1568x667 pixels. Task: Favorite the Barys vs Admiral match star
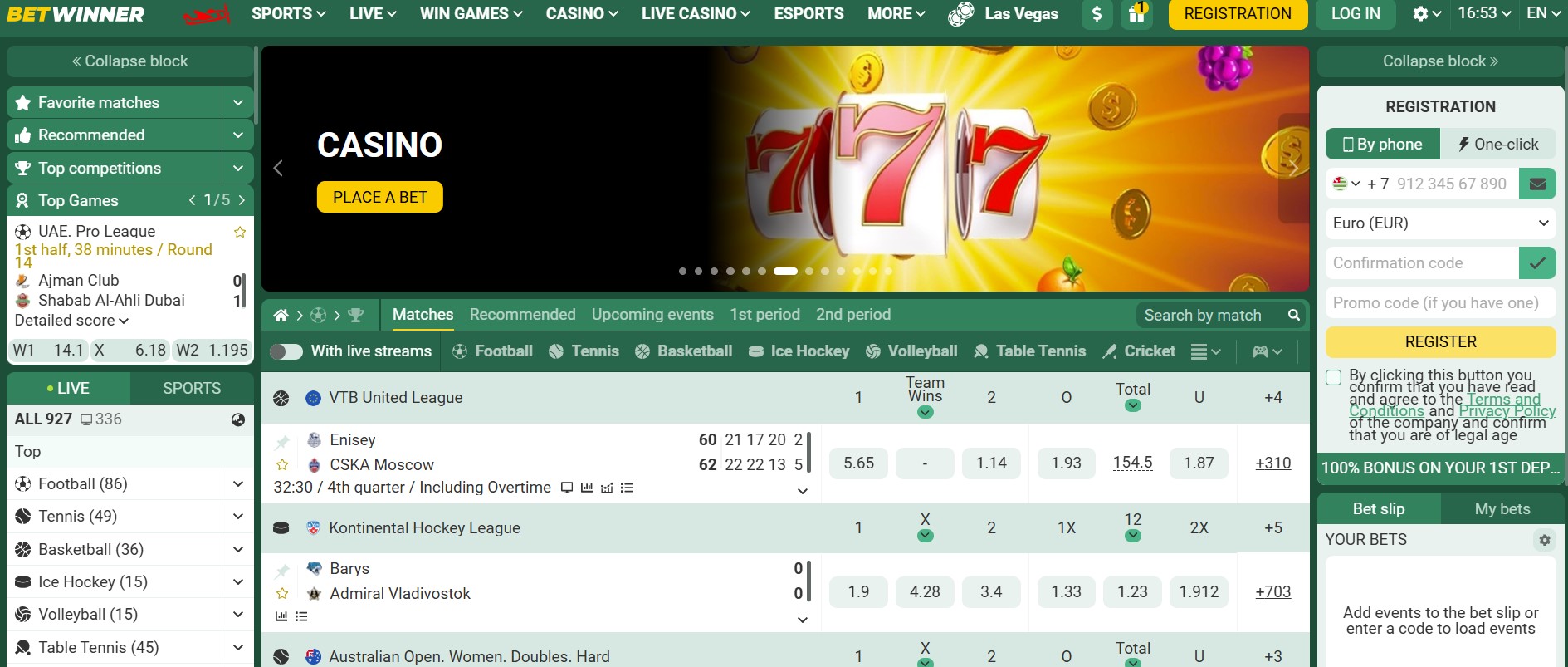click(x=282, y=593)
